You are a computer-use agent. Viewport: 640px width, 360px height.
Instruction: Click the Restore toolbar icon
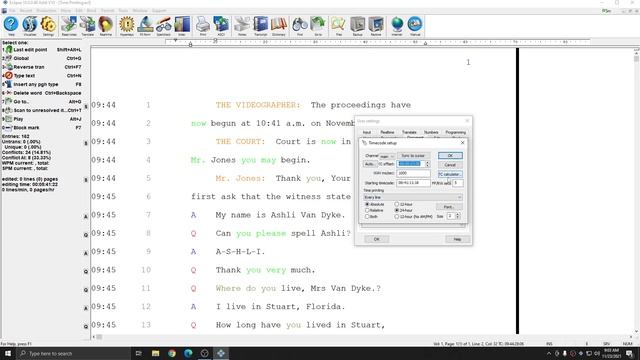376,25
